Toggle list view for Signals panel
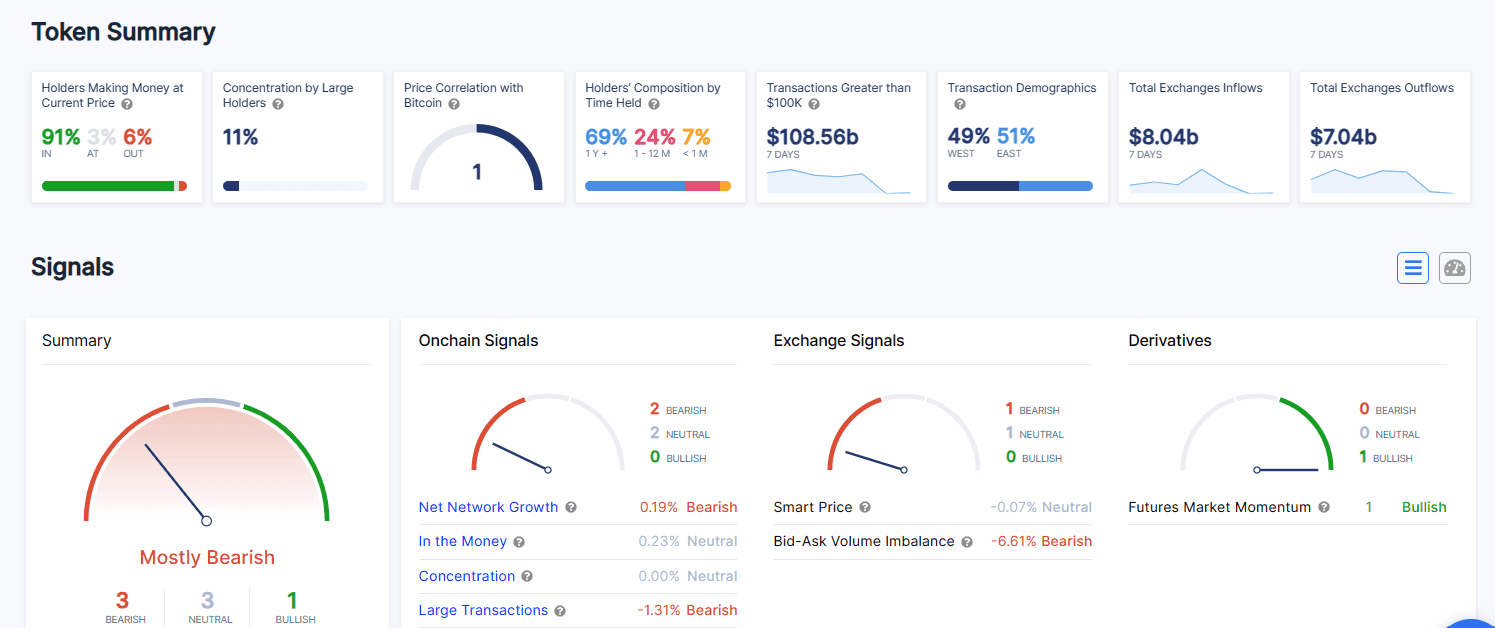Image resolution: width=1495 pixels, height=628 pixels. coord(1412,267)
